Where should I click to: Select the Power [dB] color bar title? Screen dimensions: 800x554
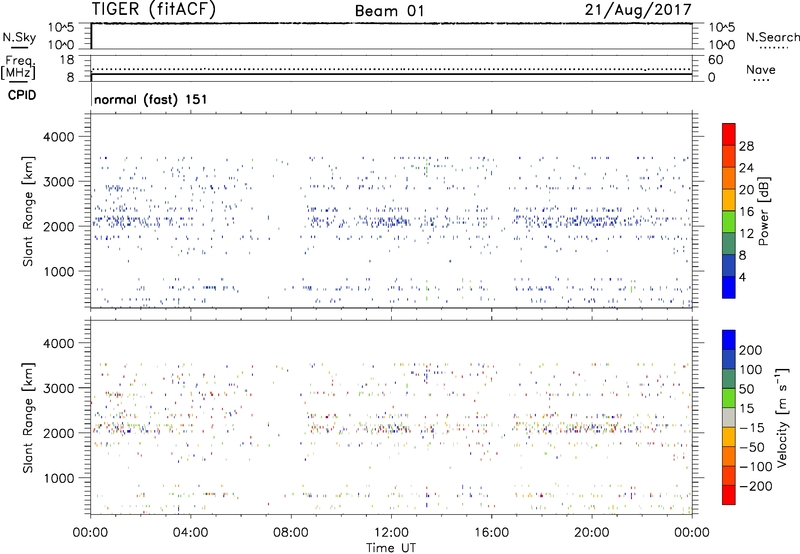tap(763, 211)
